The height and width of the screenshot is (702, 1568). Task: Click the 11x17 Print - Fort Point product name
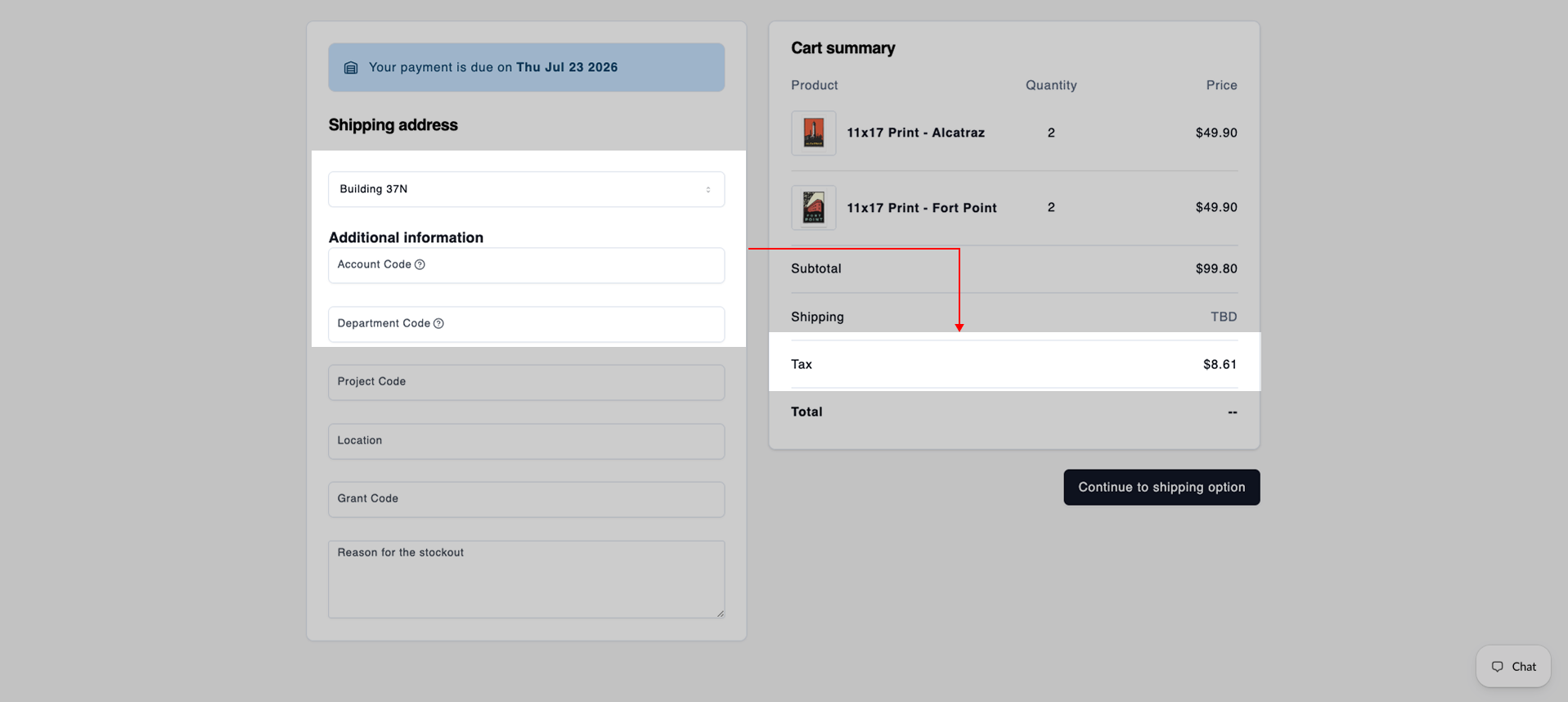point(922,208)
